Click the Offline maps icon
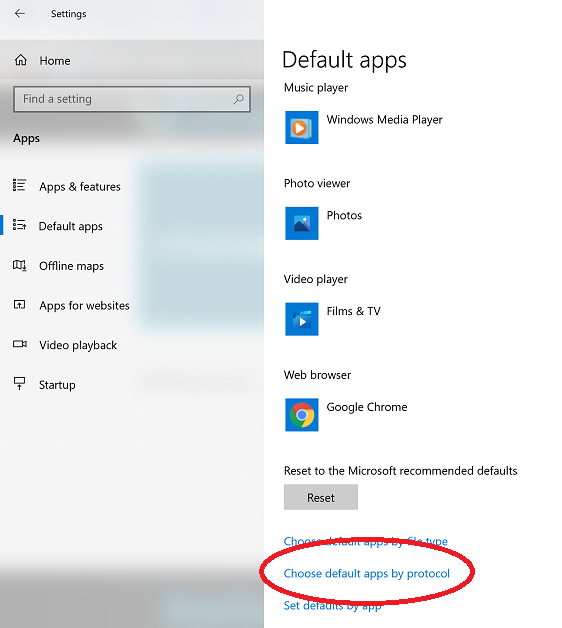 19,265
